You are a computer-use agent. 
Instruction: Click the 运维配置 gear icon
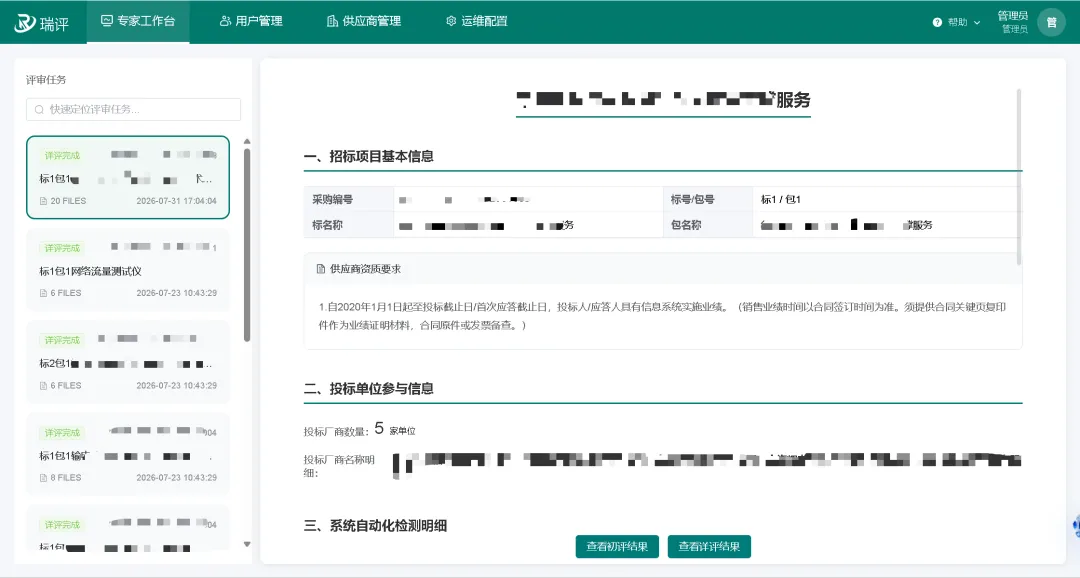click(x=451, y=21)
